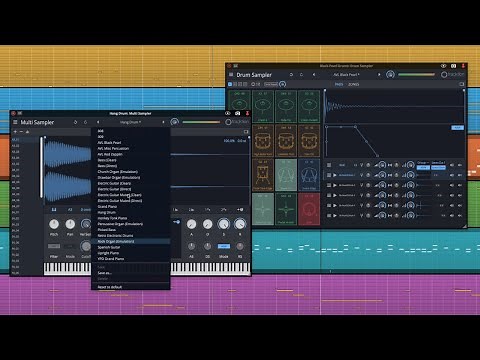Click the expand panel icon in Drum Sampler toolbar
480x360 pixels.
462,84
